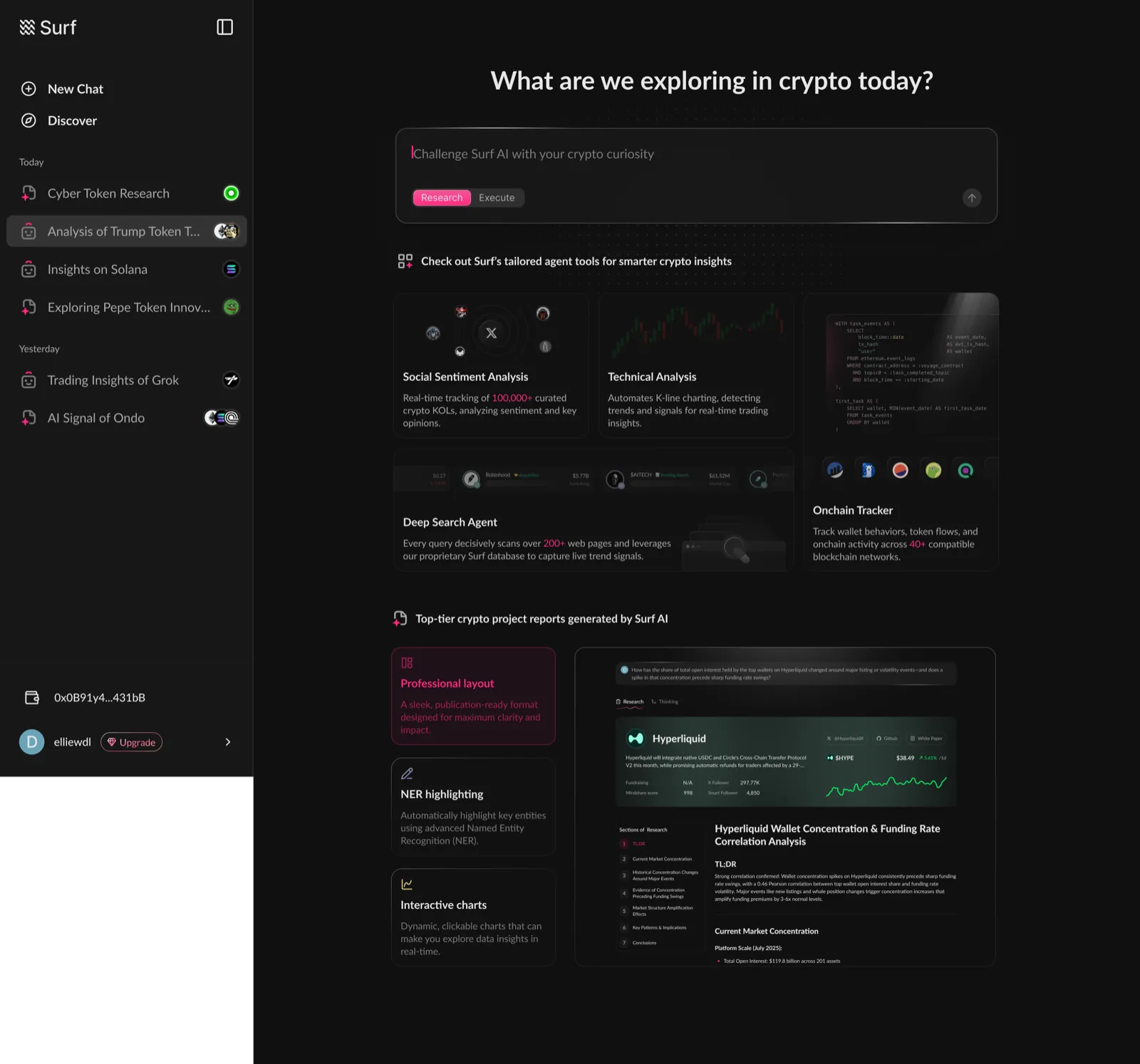Select Research mode
This screenshot has height=1064, width=1140.
point(442,198)
